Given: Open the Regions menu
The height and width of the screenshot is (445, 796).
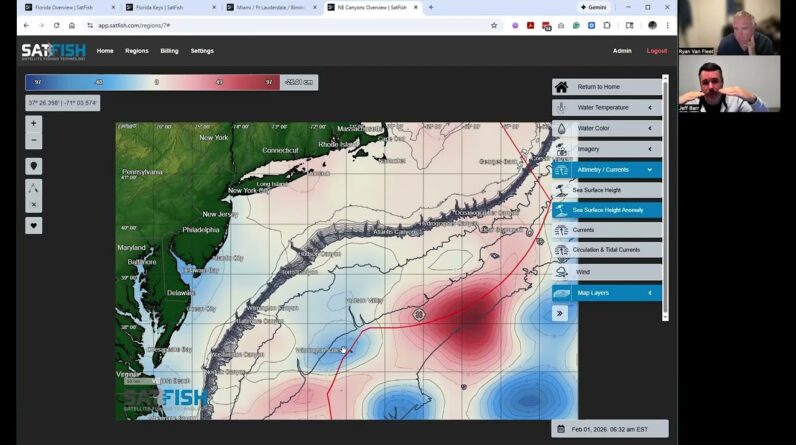Looking at the screenshot, I should [136, 51].
